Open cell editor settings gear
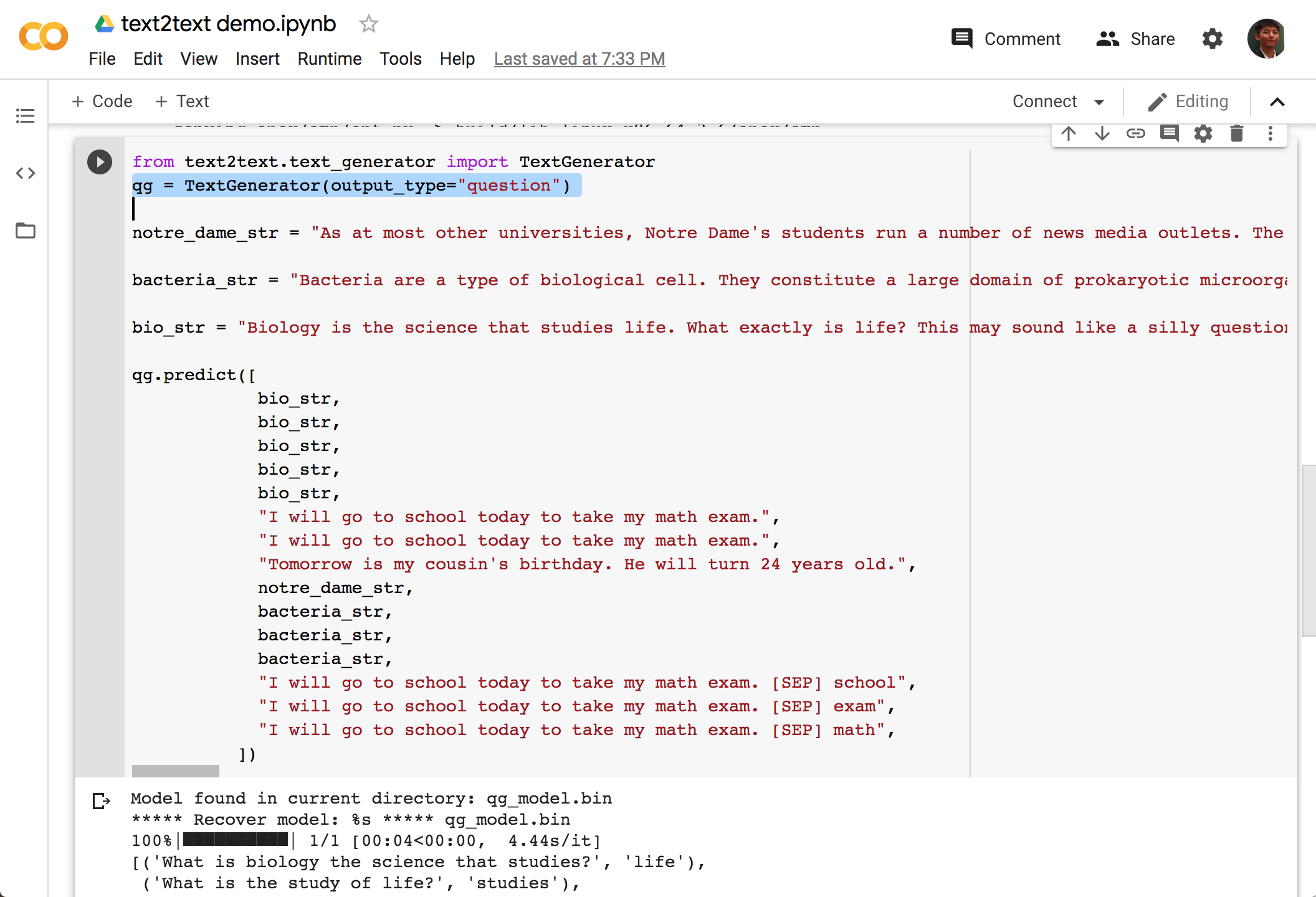 (x=1203, y=134)
